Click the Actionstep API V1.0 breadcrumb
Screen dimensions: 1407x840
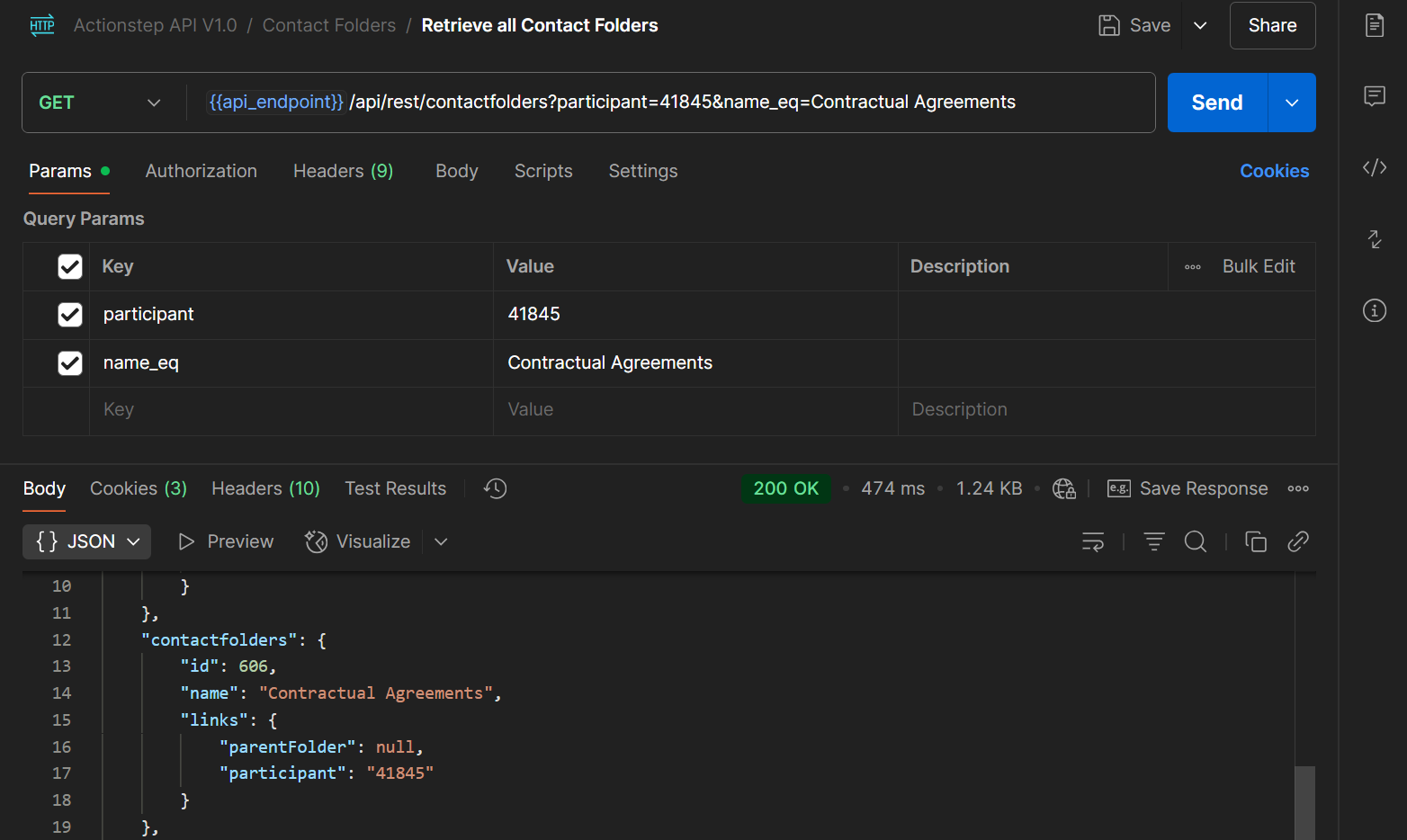[156, 25]
